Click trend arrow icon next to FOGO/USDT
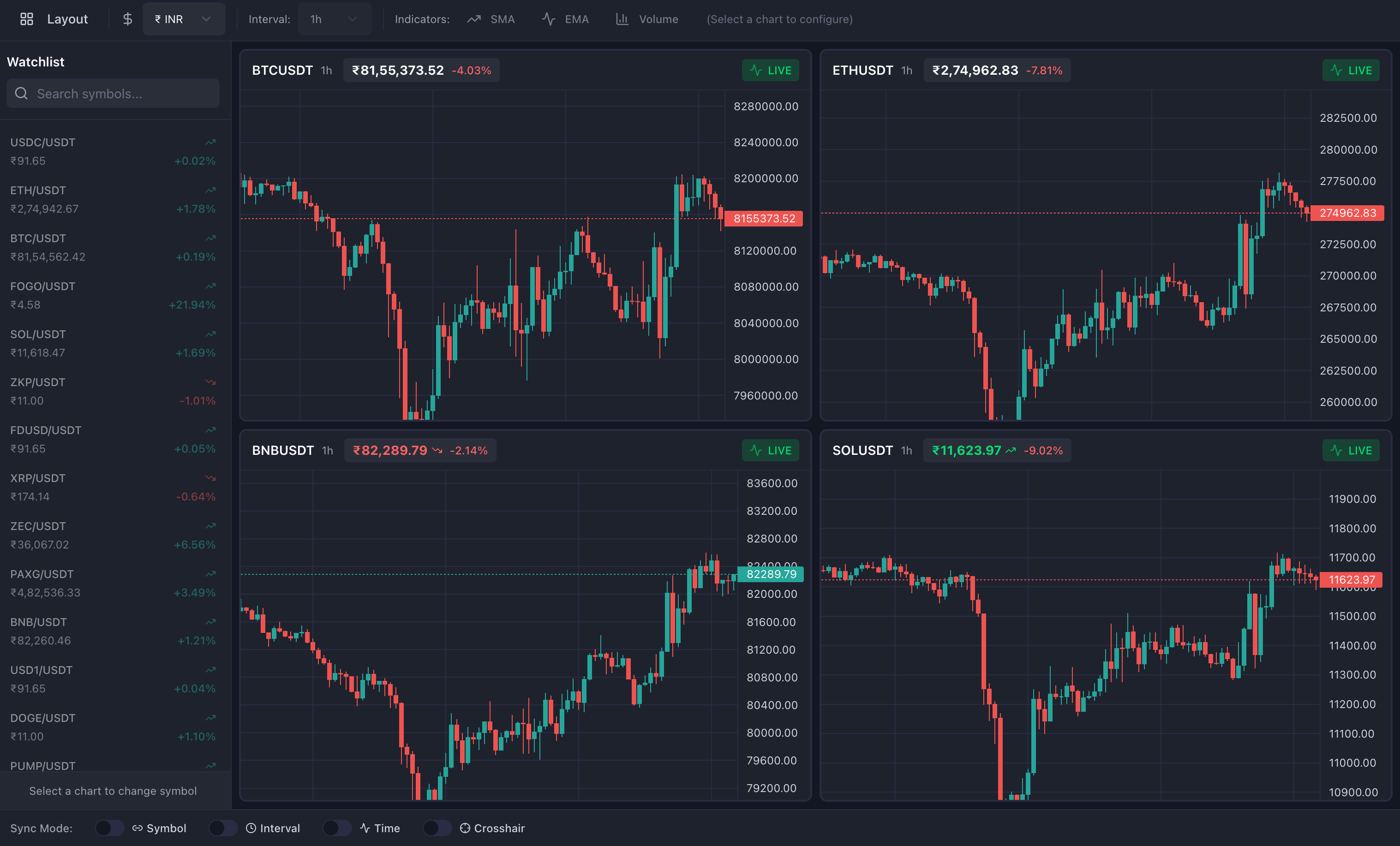The height and width of the screenshot is (846, 1400). (x=210, y=286)
